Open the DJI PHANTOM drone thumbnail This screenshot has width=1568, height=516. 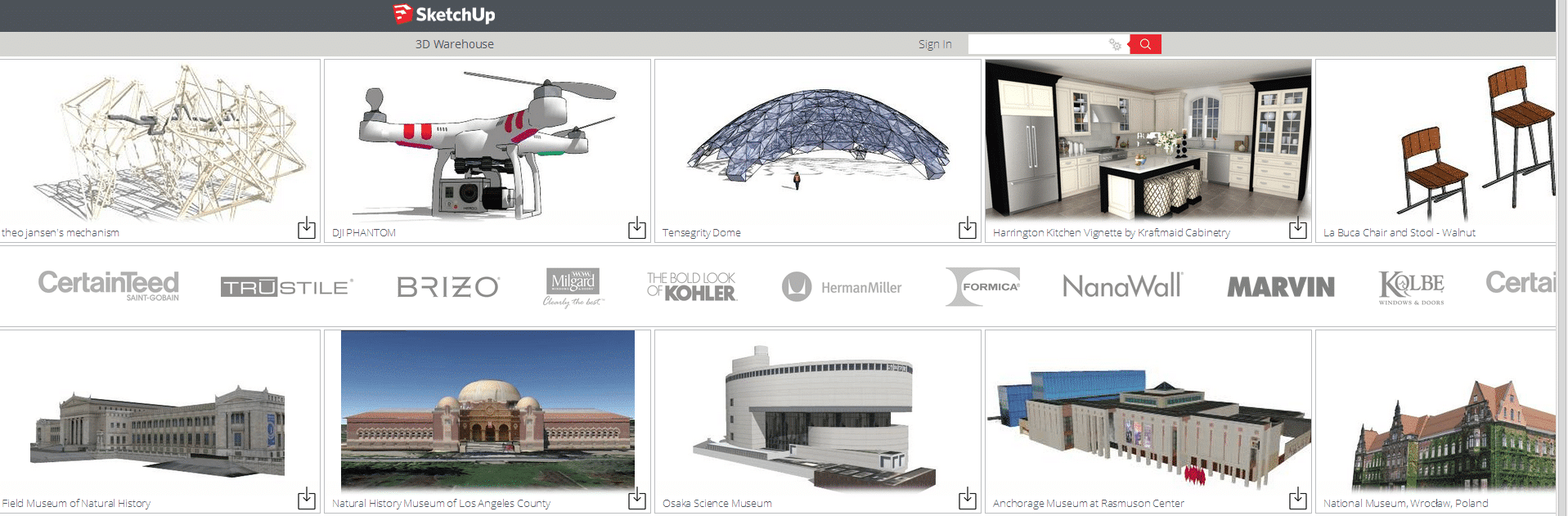click(x=487, y=139)
